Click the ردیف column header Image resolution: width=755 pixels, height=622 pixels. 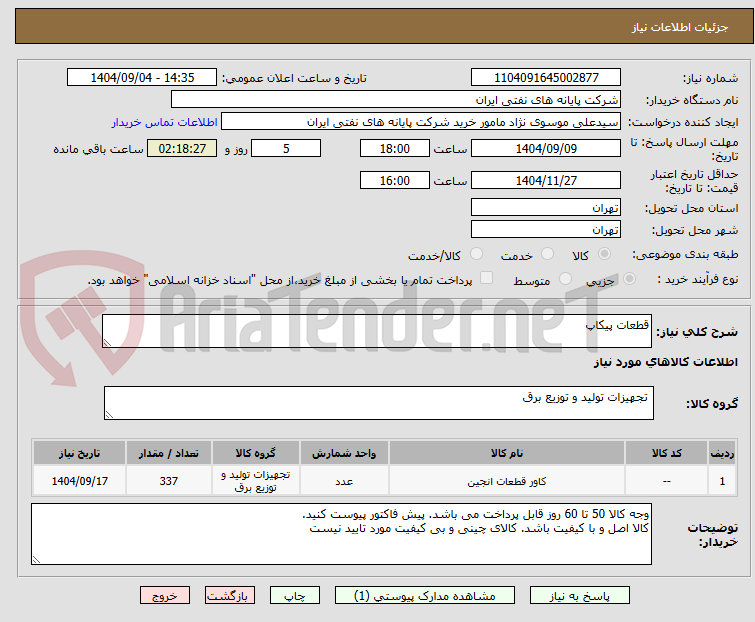722,453
